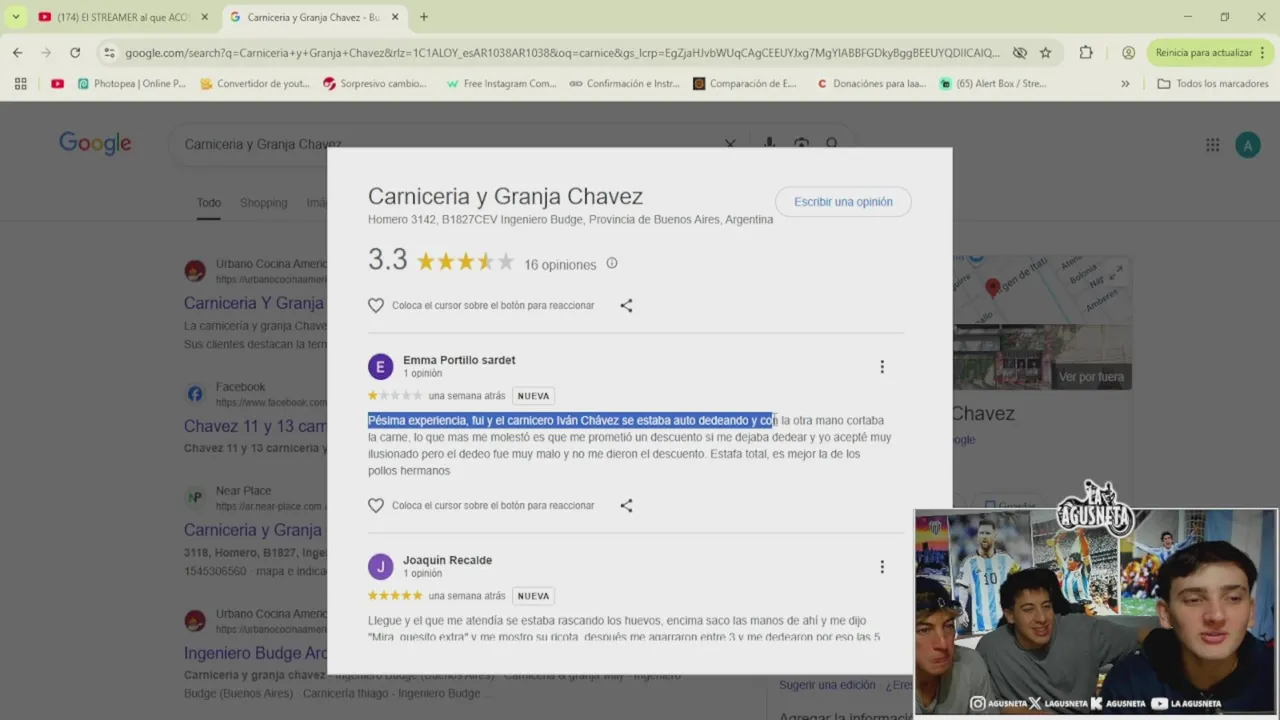Reload the current page
Viewport: 1280px width, 720px height.
click(x=75, y=52)
